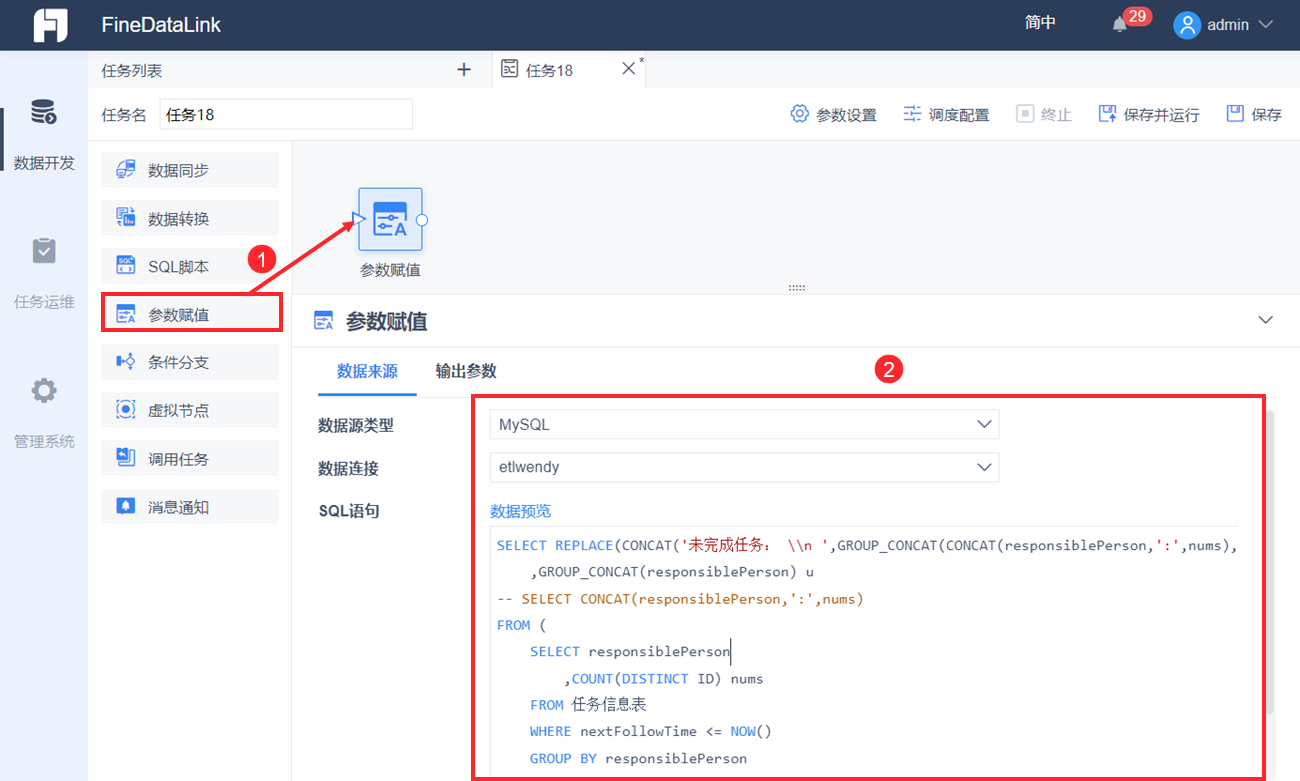Screen dimensions: 1300x781
Task: Click the WHERE nextFollowTime line
Action: [651, 731]
